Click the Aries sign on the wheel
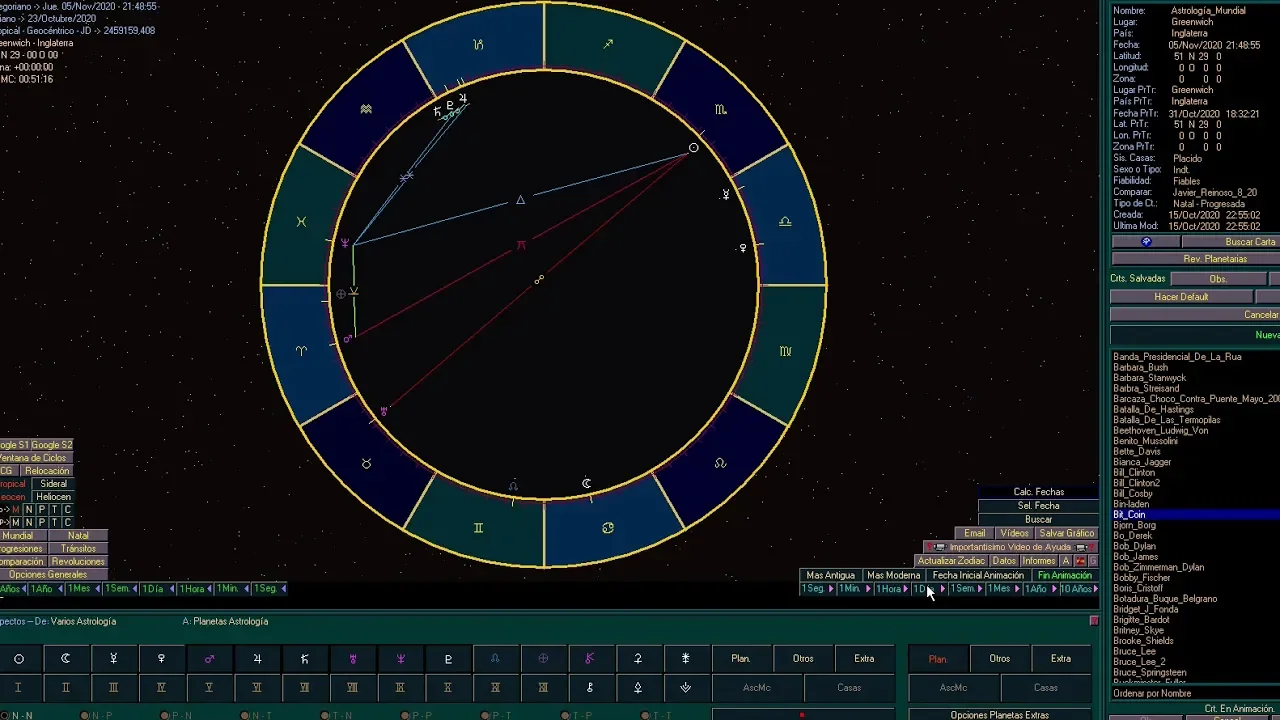This screenshot has height=720, width=1280. coord(302,351)
